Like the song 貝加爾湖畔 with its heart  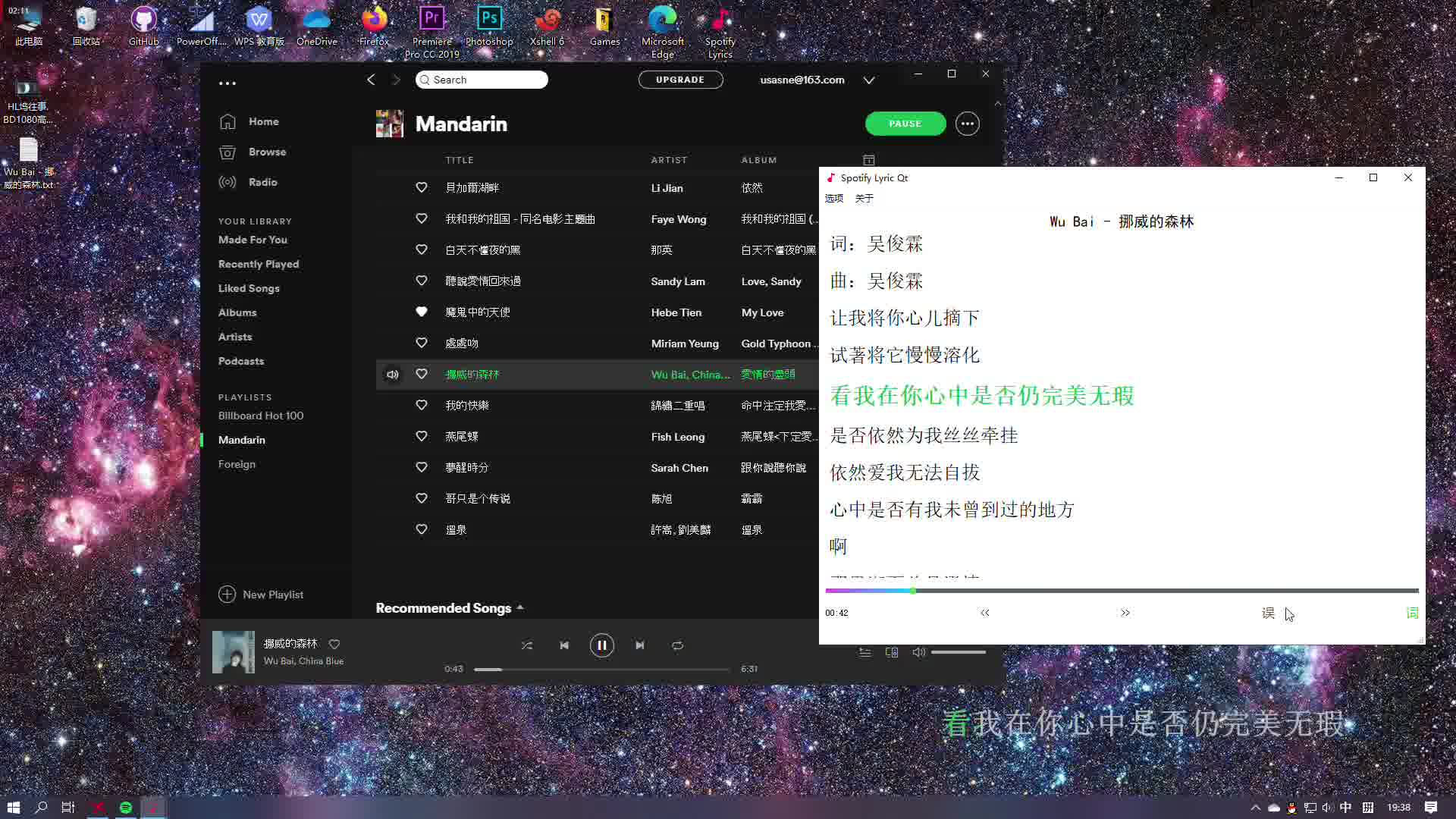[x=422, y=187]
